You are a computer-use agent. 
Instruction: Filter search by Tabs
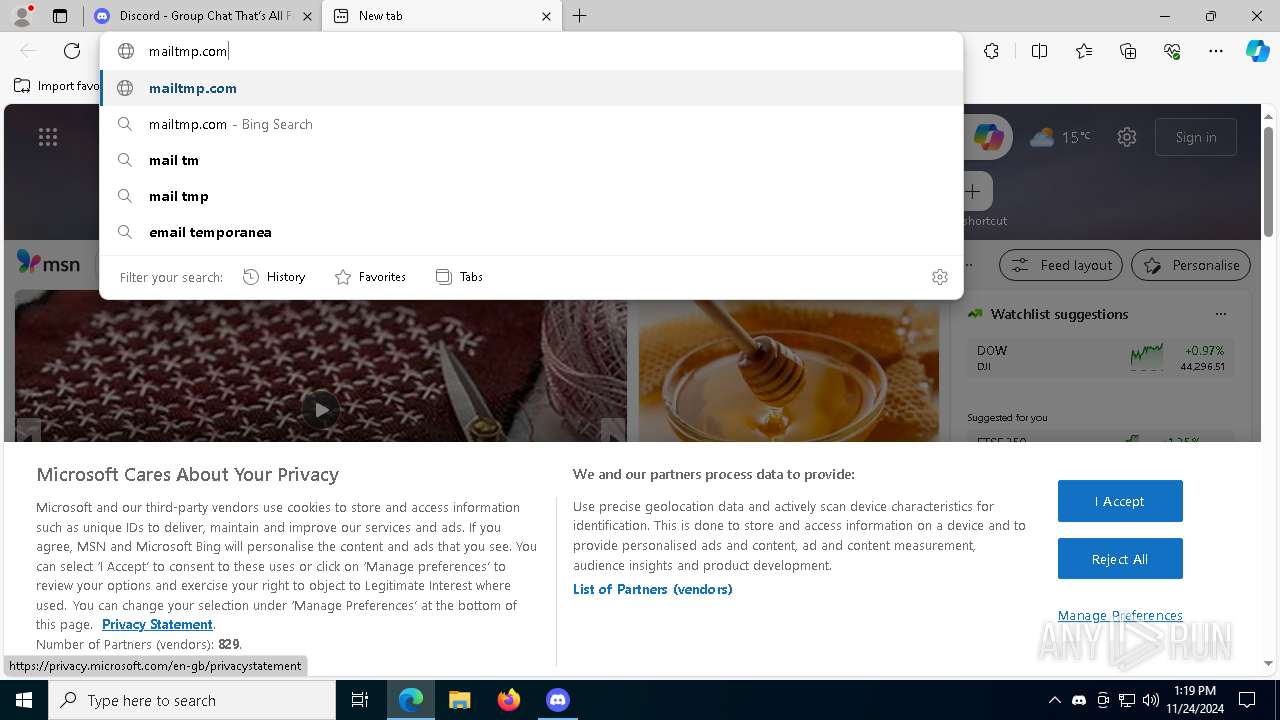459,277
